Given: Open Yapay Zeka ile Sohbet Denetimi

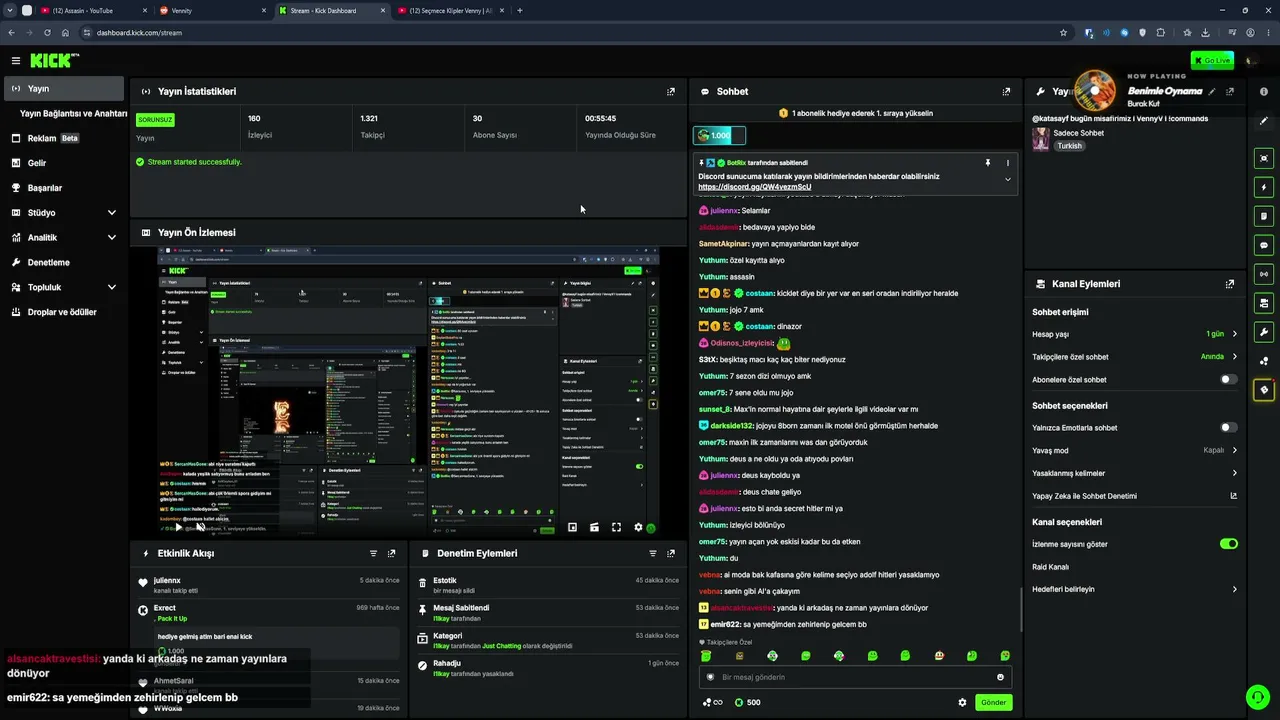Looking at the screenshot, I should [x=1135, y=496].
